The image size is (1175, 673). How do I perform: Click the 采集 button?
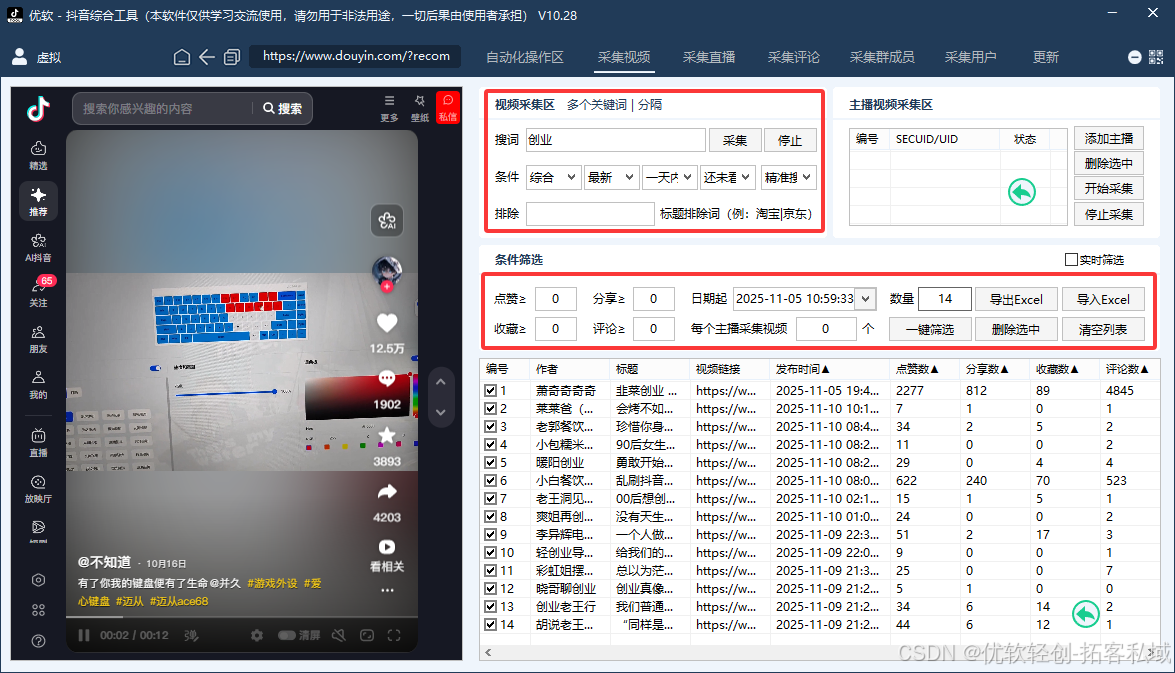click(x=734, y=140)
